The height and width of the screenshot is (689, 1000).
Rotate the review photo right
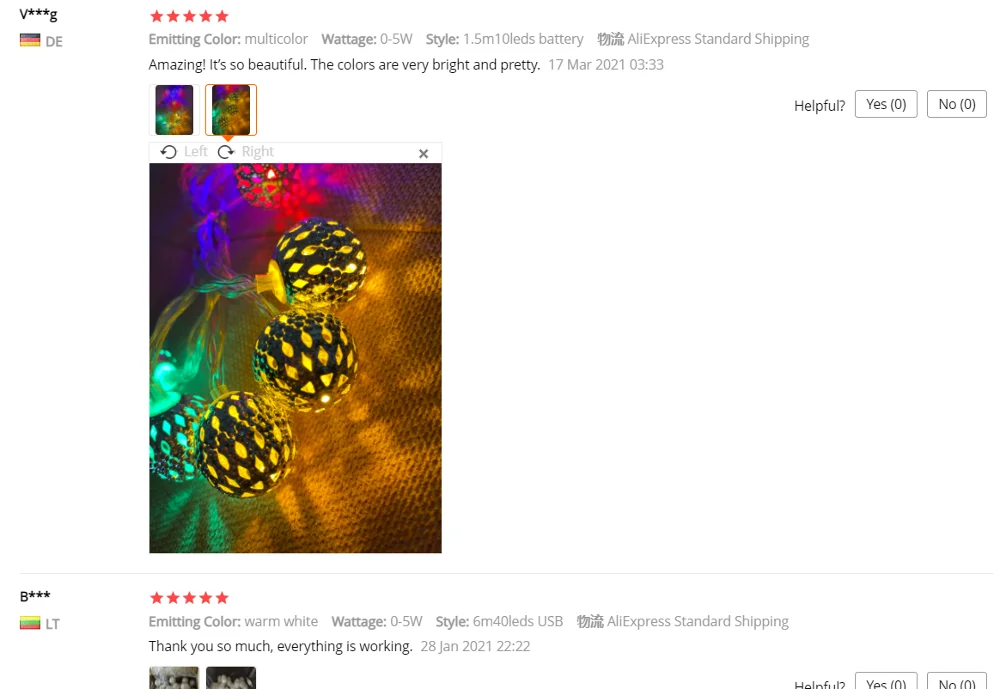[246, 152]
